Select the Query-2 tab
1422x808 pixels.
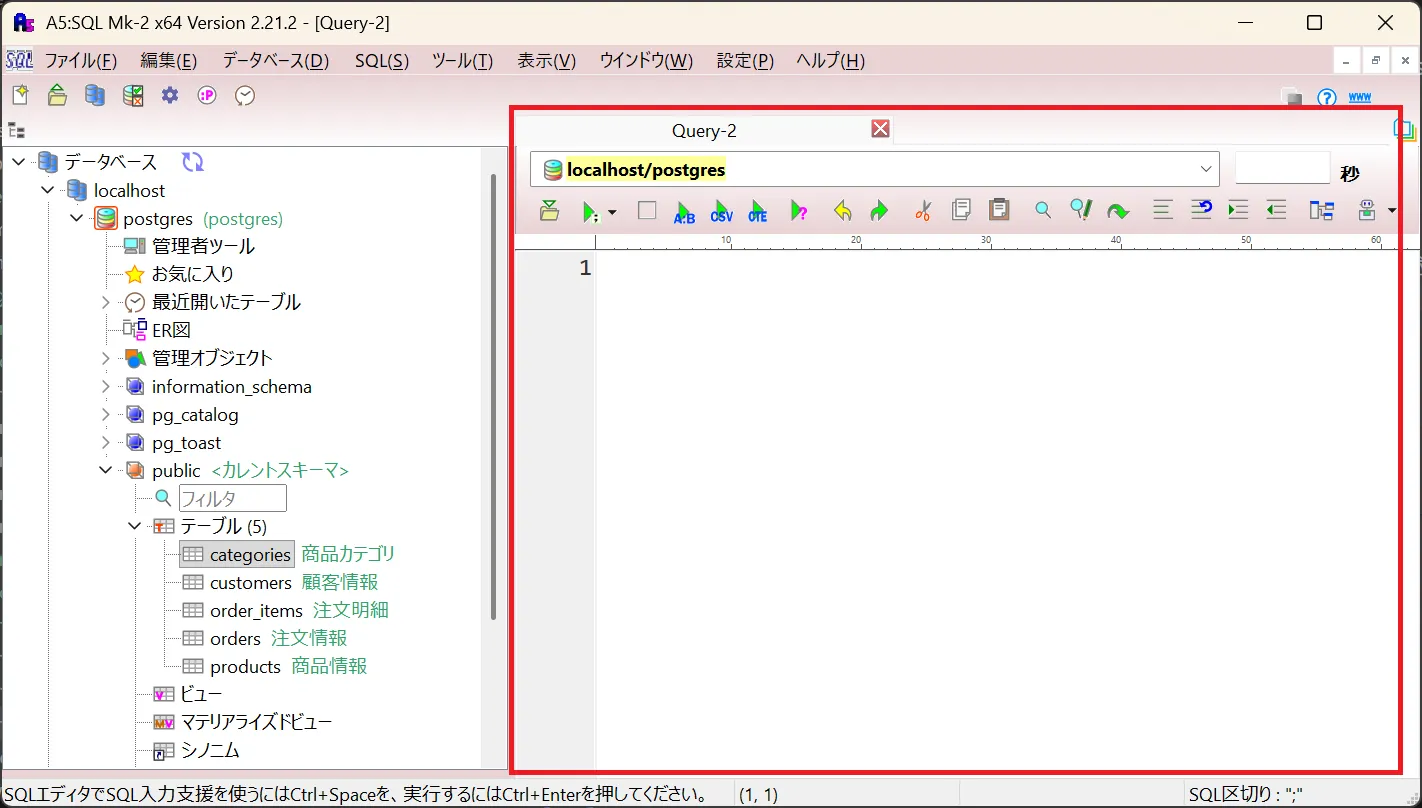[704, 131]
